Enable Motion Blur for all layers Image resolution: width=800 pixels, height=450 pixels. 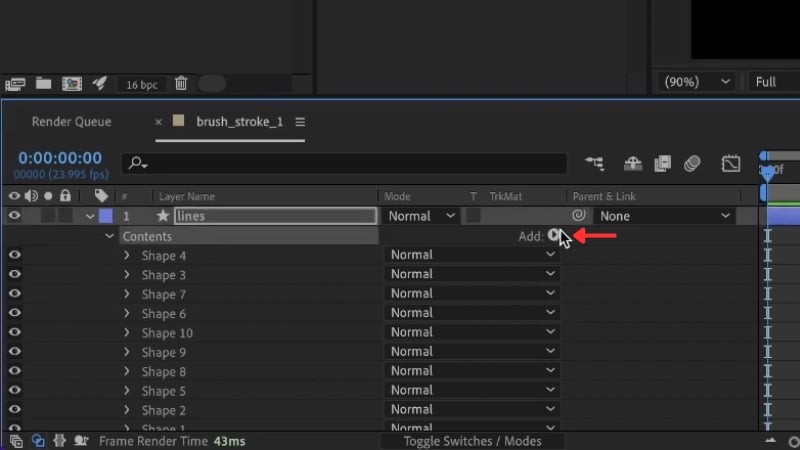(692, 163)
